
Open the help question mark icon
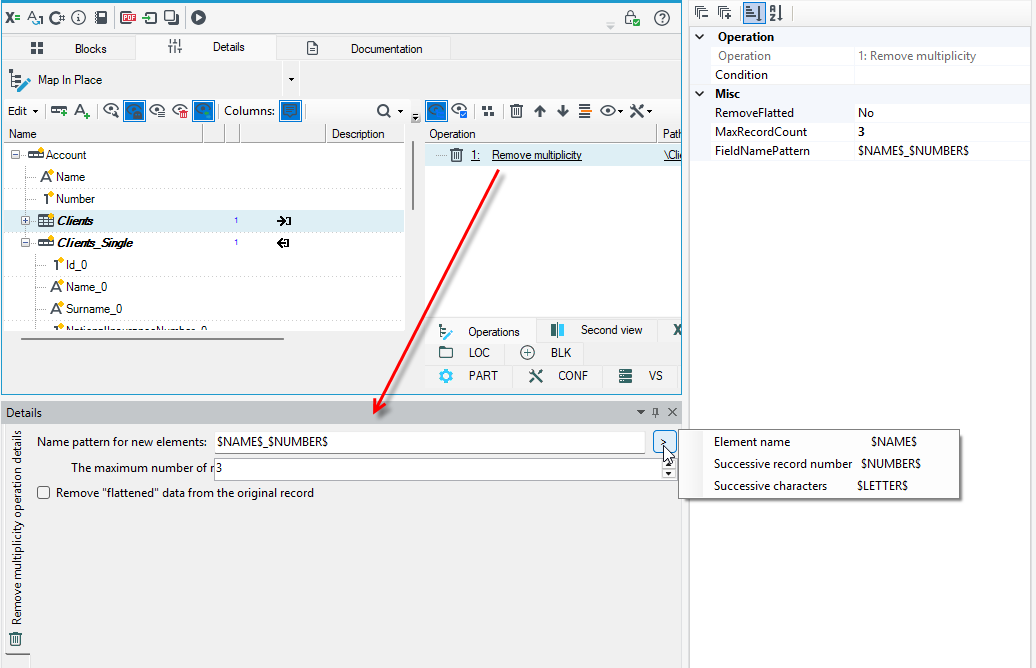[x=662, y=19]
